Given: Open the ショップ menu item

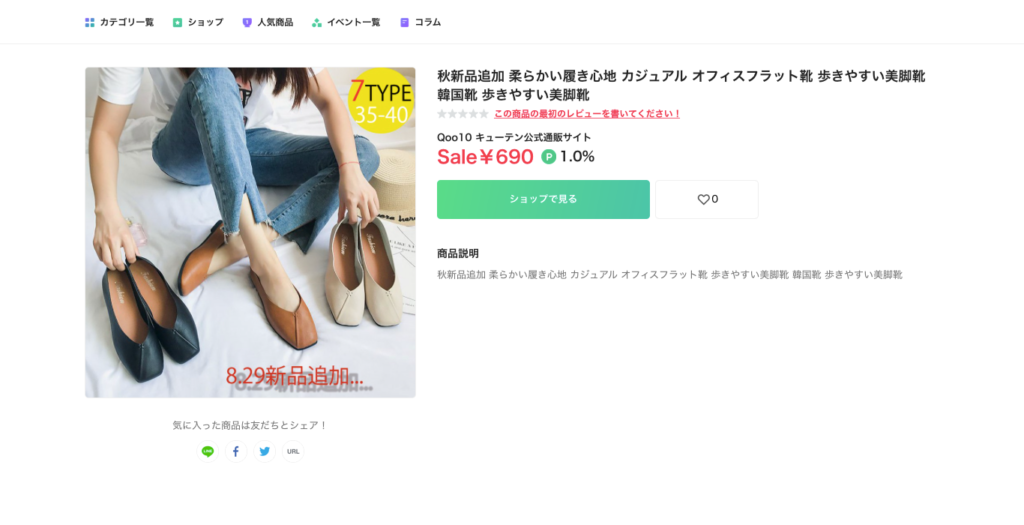Looking at the screenshot, I should coord(198,22).
